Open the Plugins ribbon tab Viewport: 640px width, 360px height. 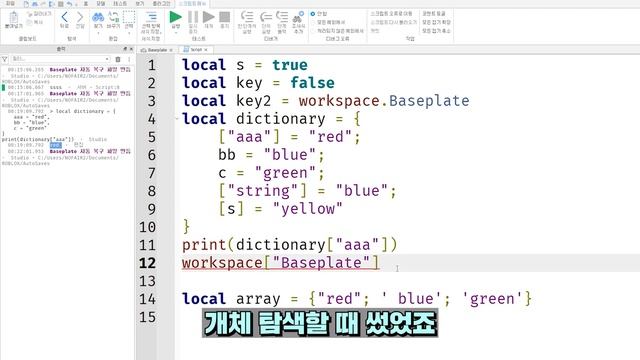pyautogui.click(x=161, y=3)
